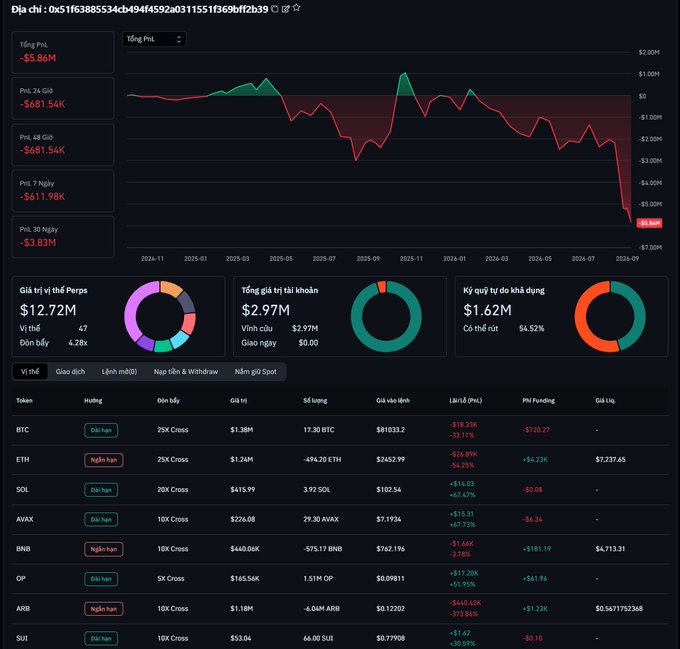
Task: Click the OP token name
Action: pos(21,578)
